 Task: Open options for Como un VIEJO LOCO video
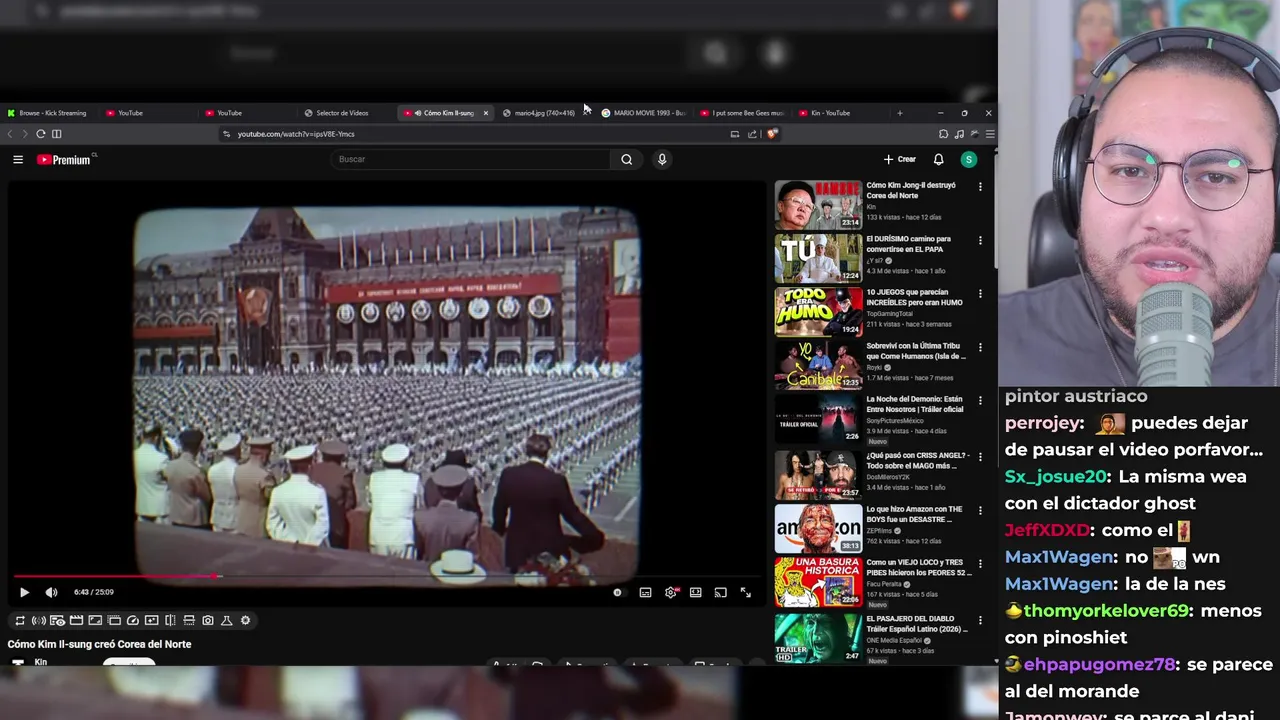[980, 565]
